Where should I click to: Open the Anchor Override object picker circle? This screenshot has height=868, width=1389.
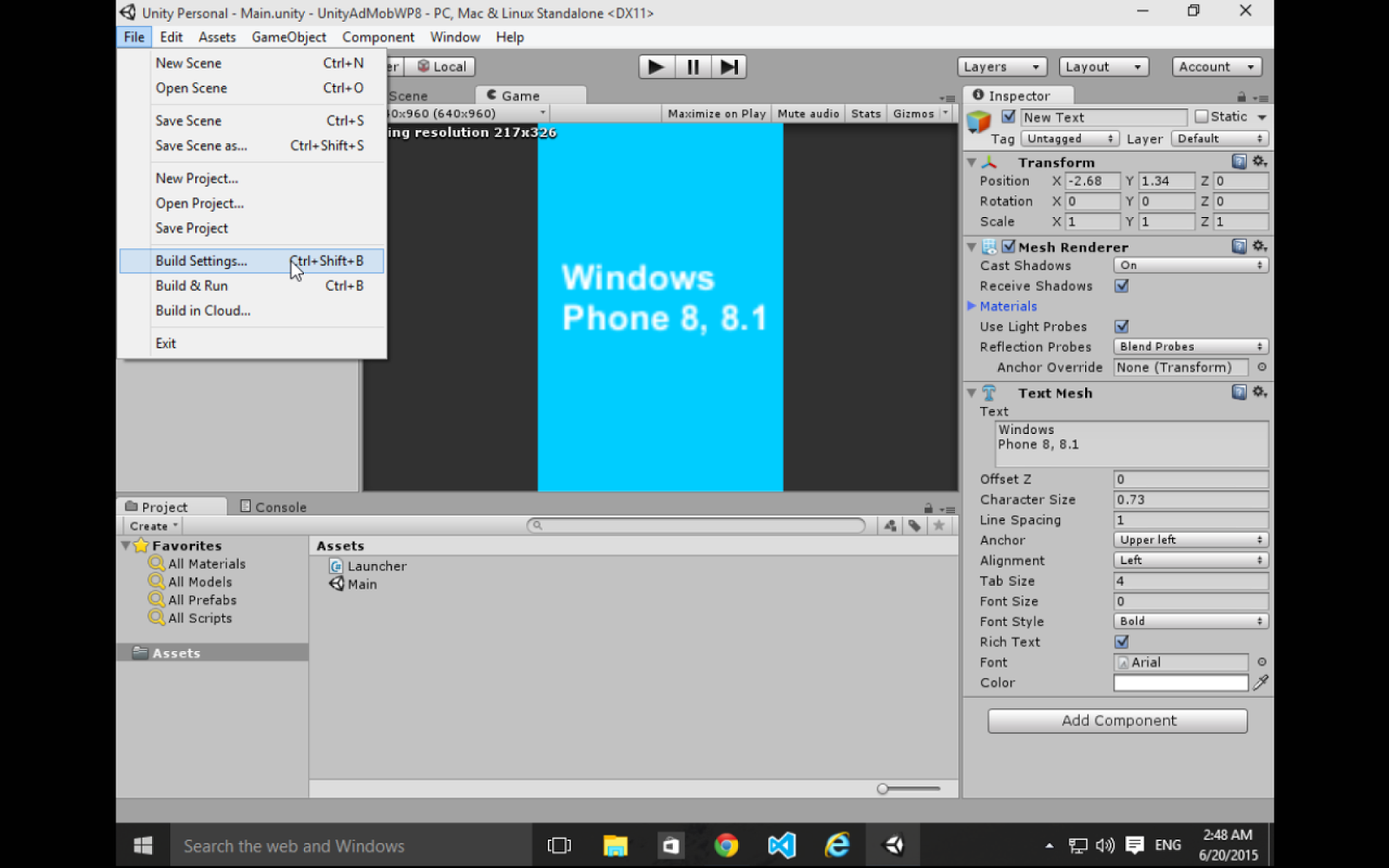[x=1261, y=367]
